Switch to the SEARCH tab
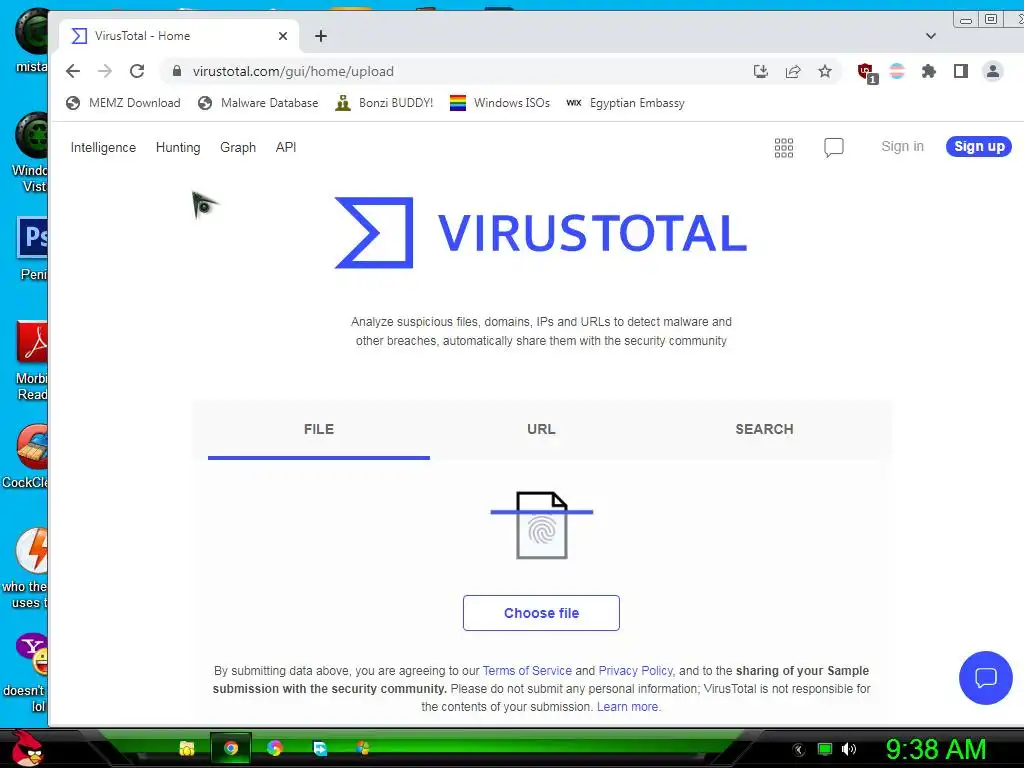 (764, 430)
